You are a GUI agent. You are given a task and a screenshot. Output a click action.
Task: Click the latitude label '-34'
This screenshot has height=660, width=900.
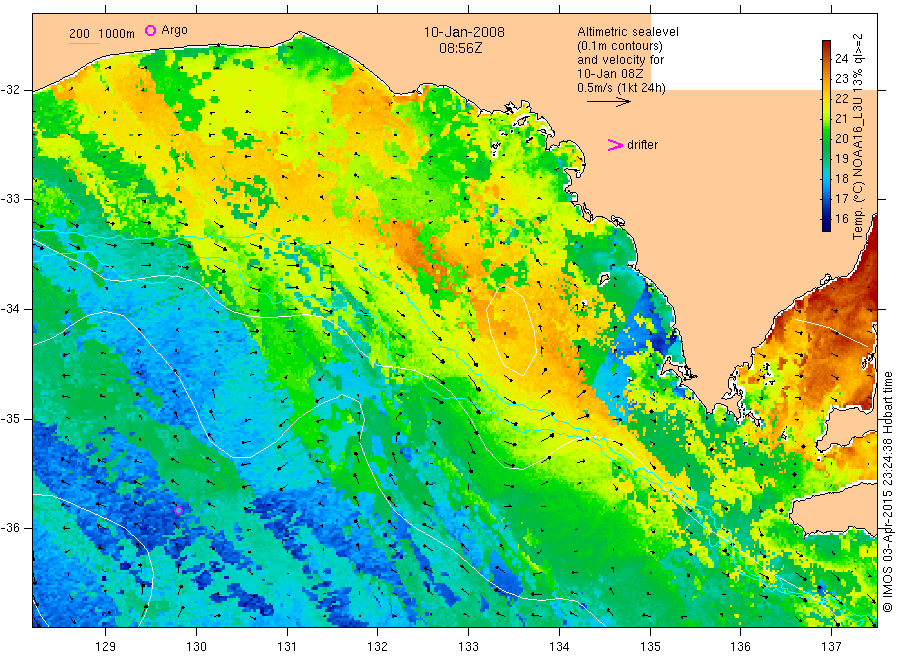pyautogui.click(x=11, y=309)
